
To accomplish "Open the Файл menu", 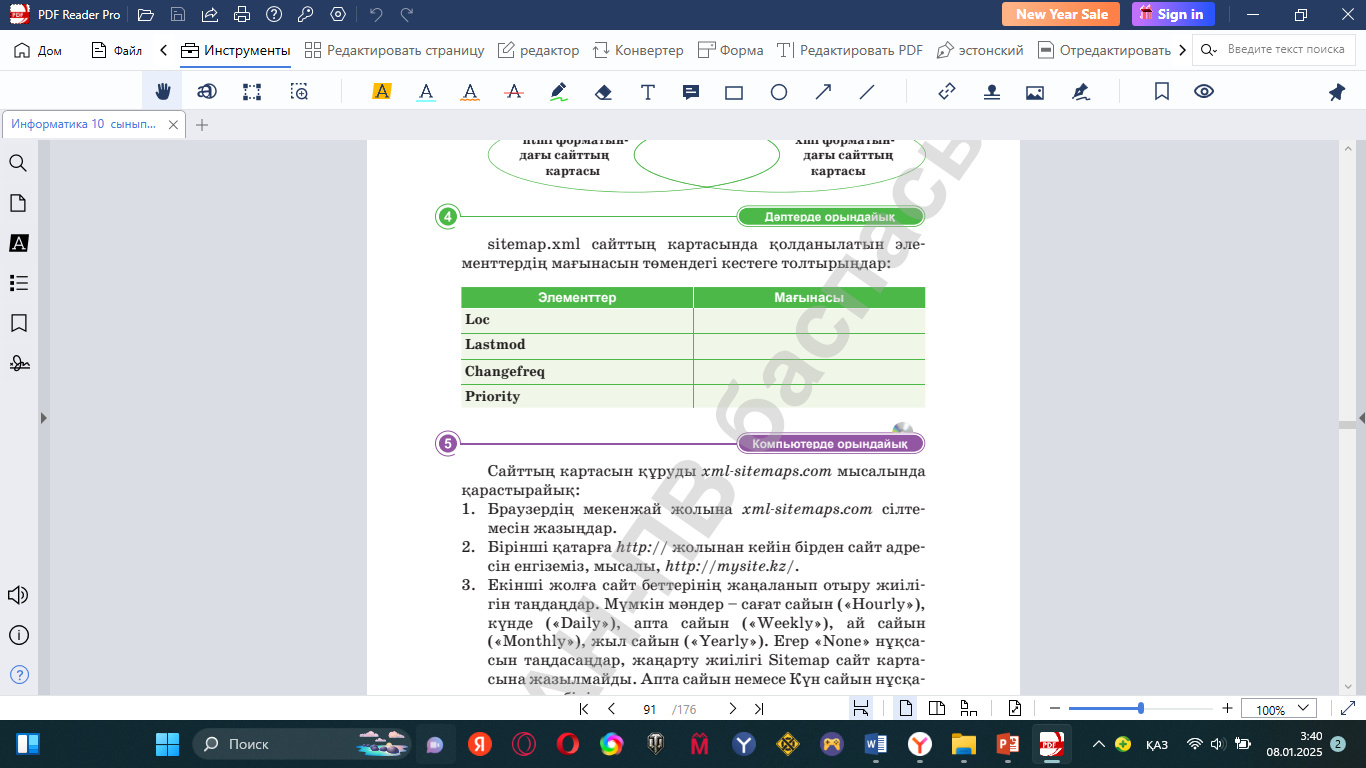I will point(117,50).
